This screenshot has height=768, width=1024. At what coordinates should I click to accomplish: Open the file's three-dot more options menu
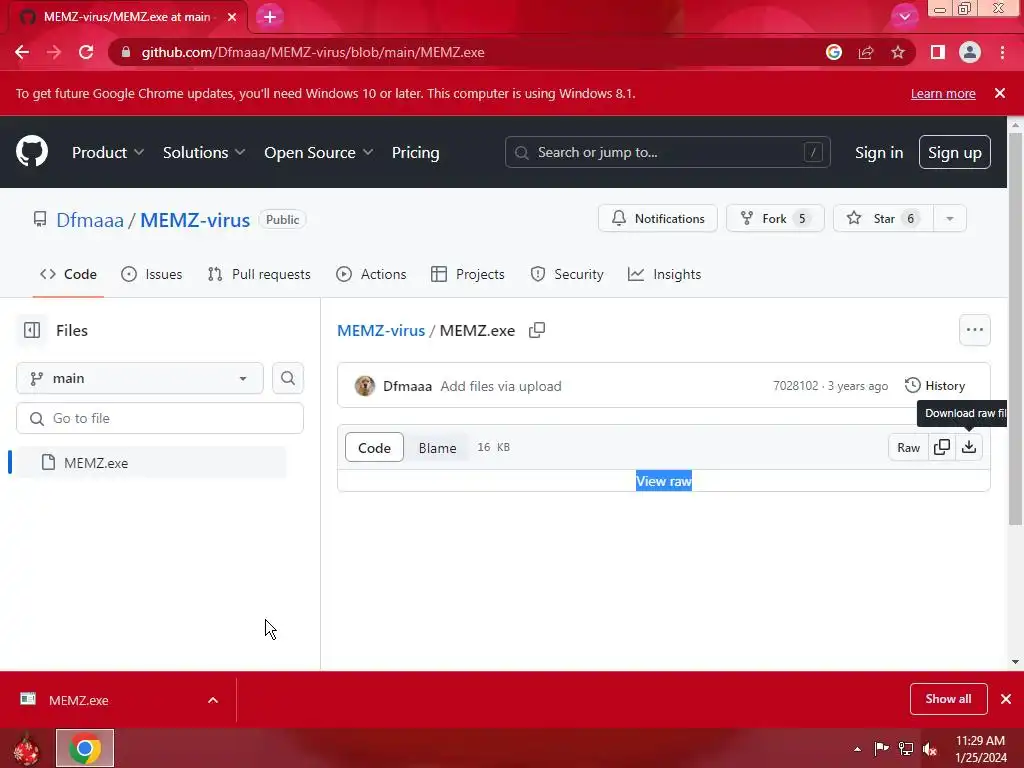tap(974, 330)
